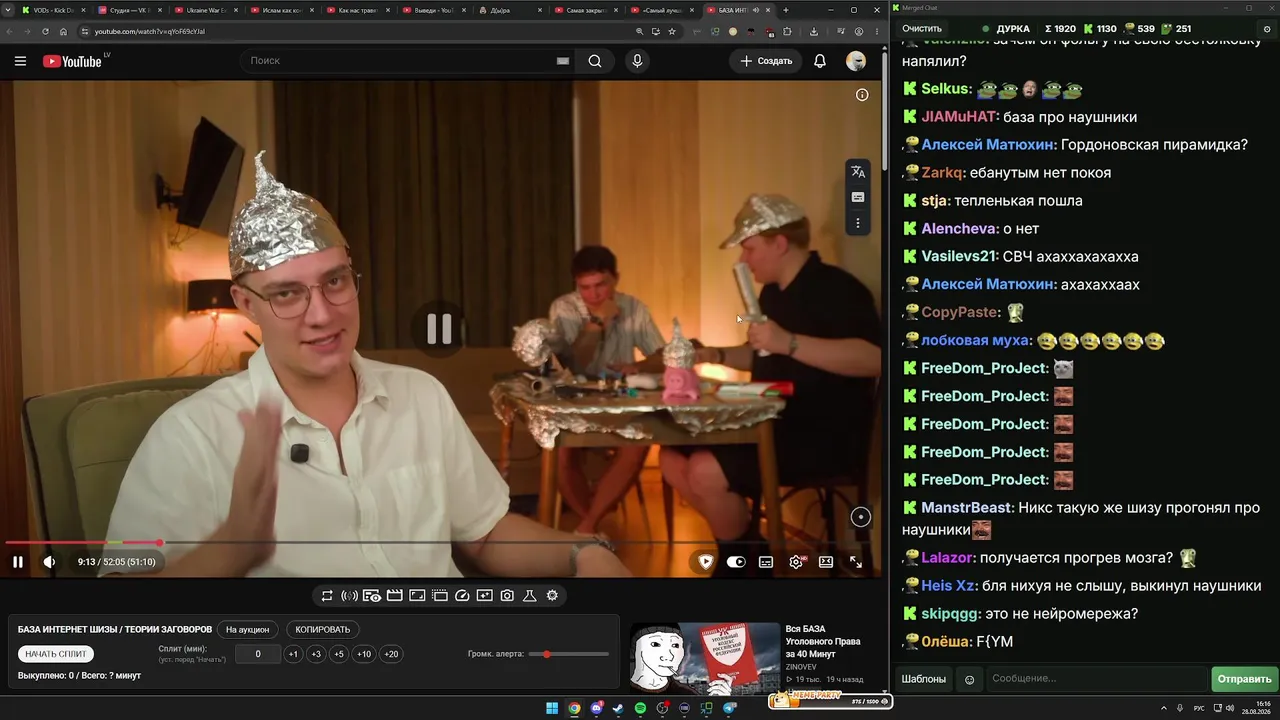
Task: Click the "НАЧАТЬ СПЛИТ" button
Action: click(56, 654)
